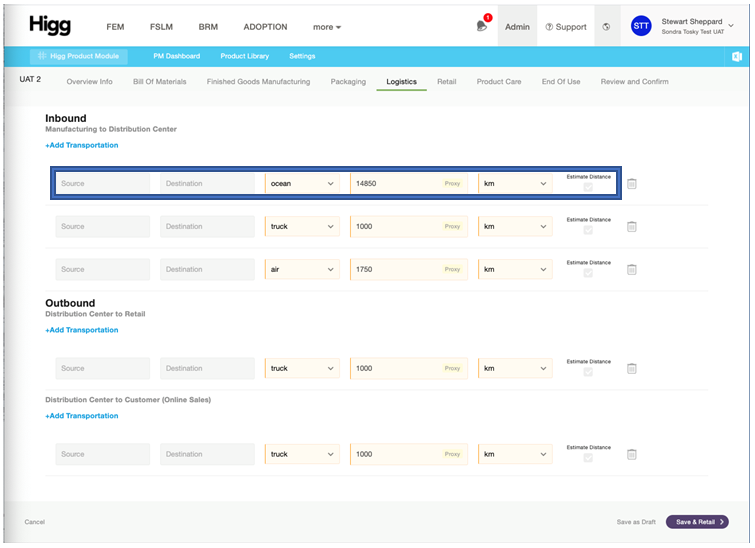The width and height of the screenshot is (755, 548).
Task: Open km unit dropdown in Online Sales row
Action: point(515,454)
